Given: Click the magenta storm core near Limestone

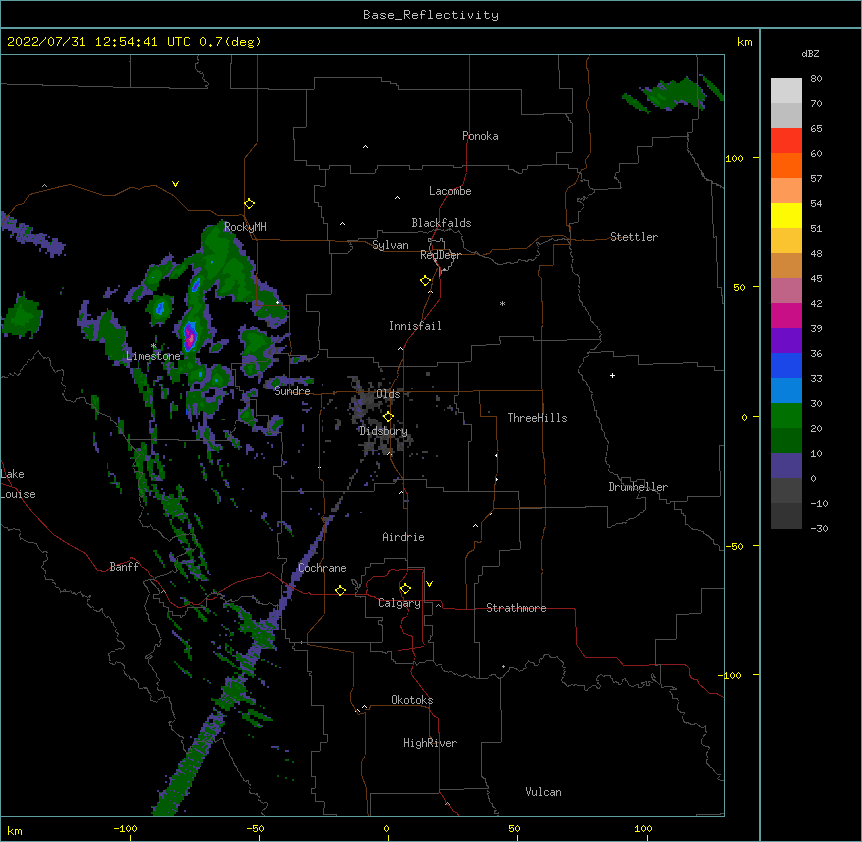Looking at the screenshot, I should [190, 336].
